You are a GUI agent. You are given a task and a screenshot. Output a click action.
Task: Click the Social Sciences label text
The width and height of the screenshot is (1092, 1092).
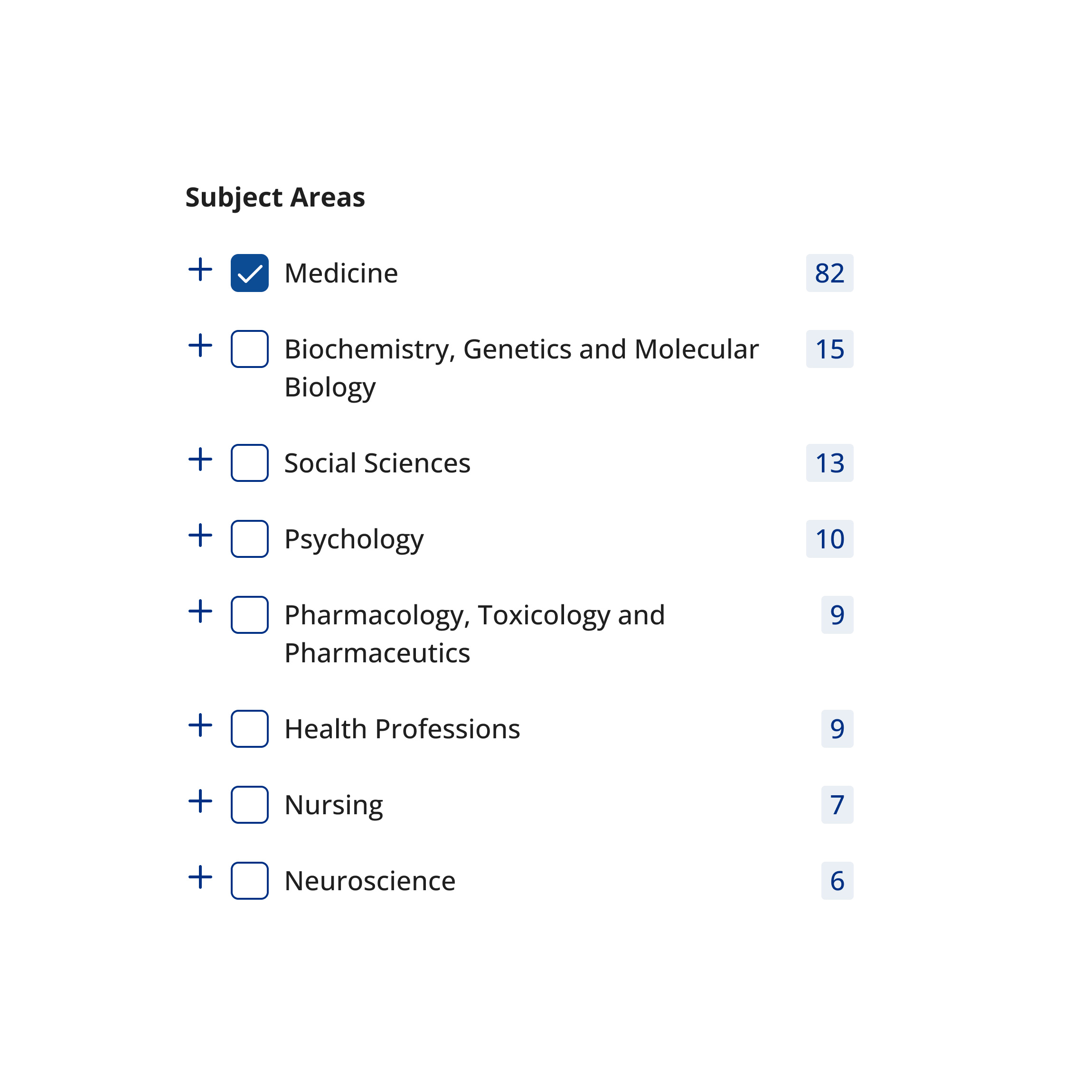pos(377,463)
